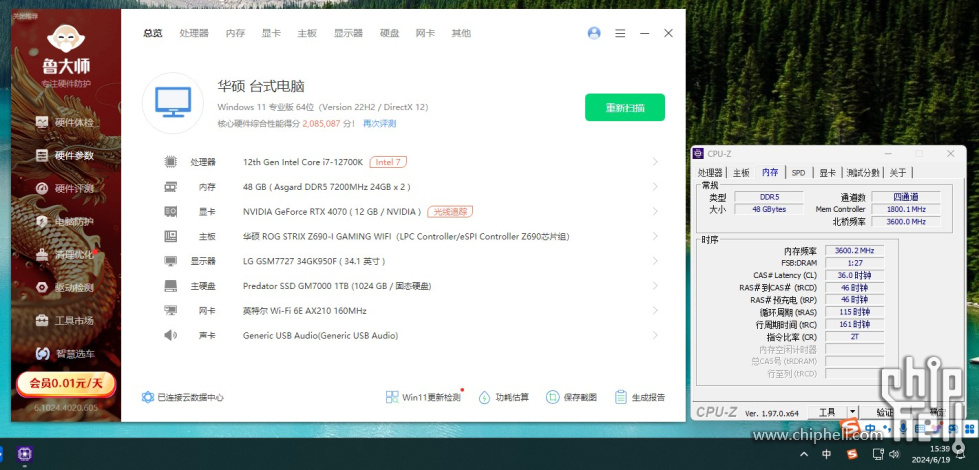979x470 pixels.
Task: Open the 显卡 tab in CPU-Z
Action: coord(827,173)
